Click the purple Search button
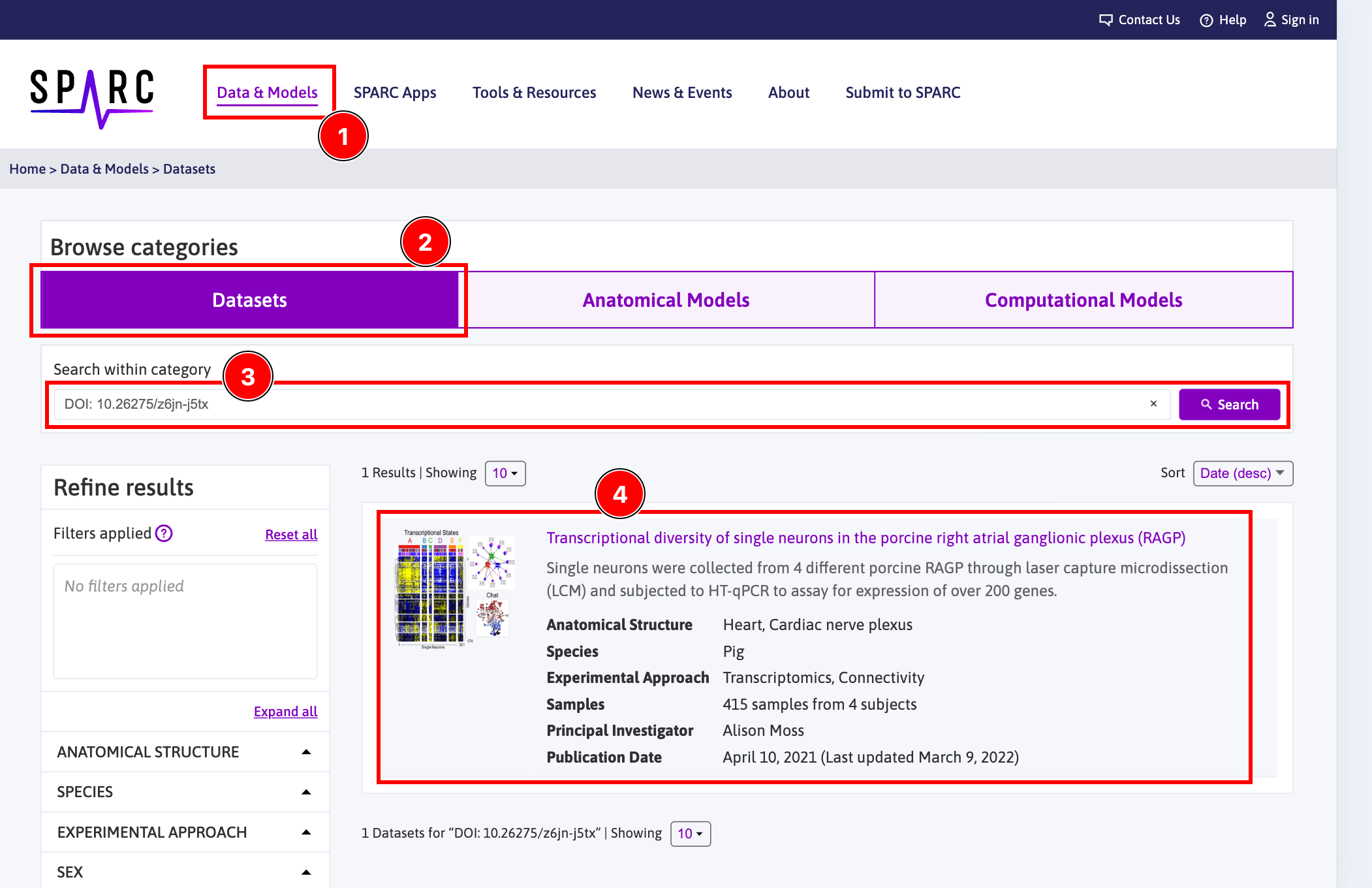 click(1229, 405)
